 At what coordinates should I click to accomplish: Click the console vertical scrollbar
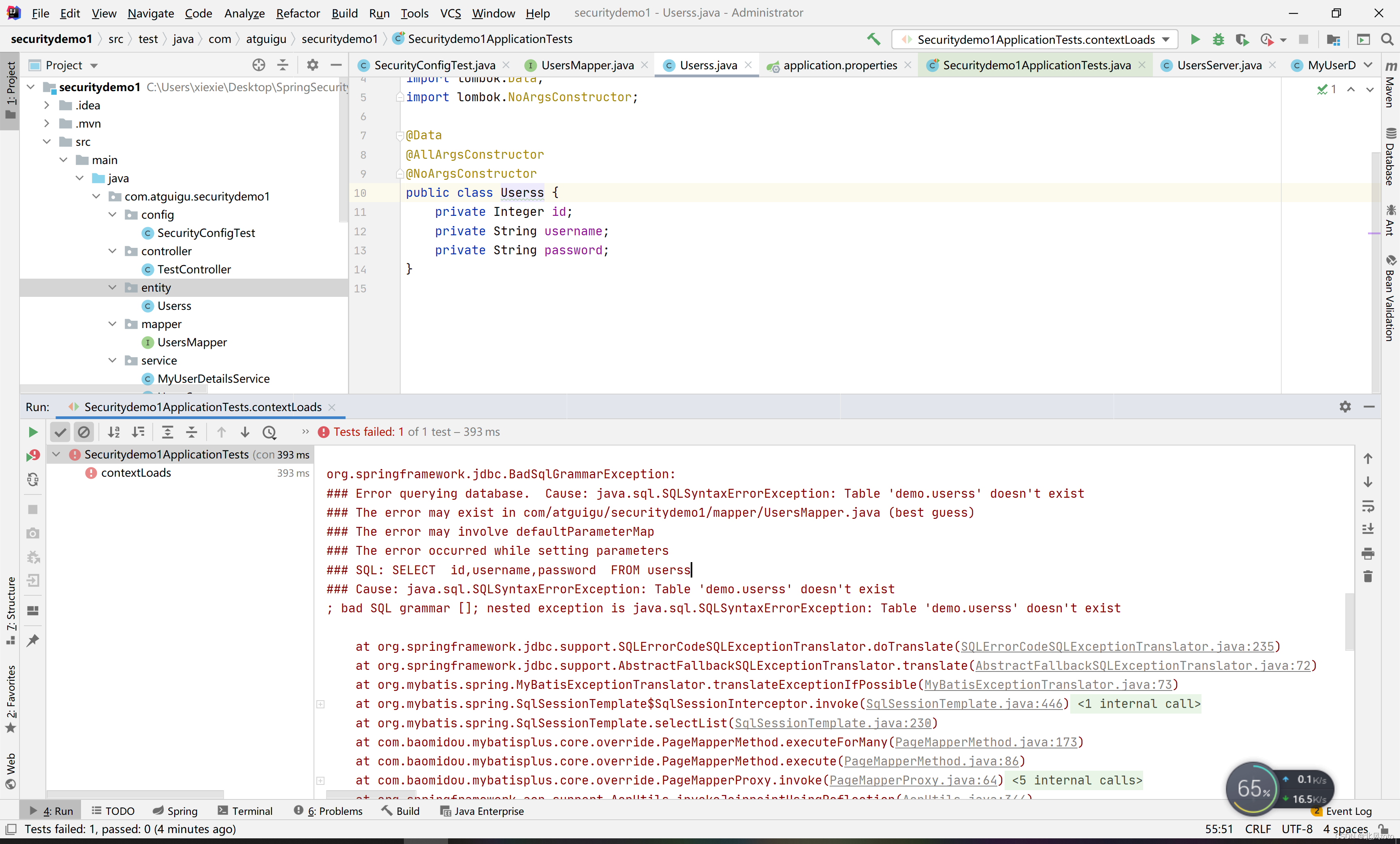coord(1349,622)
